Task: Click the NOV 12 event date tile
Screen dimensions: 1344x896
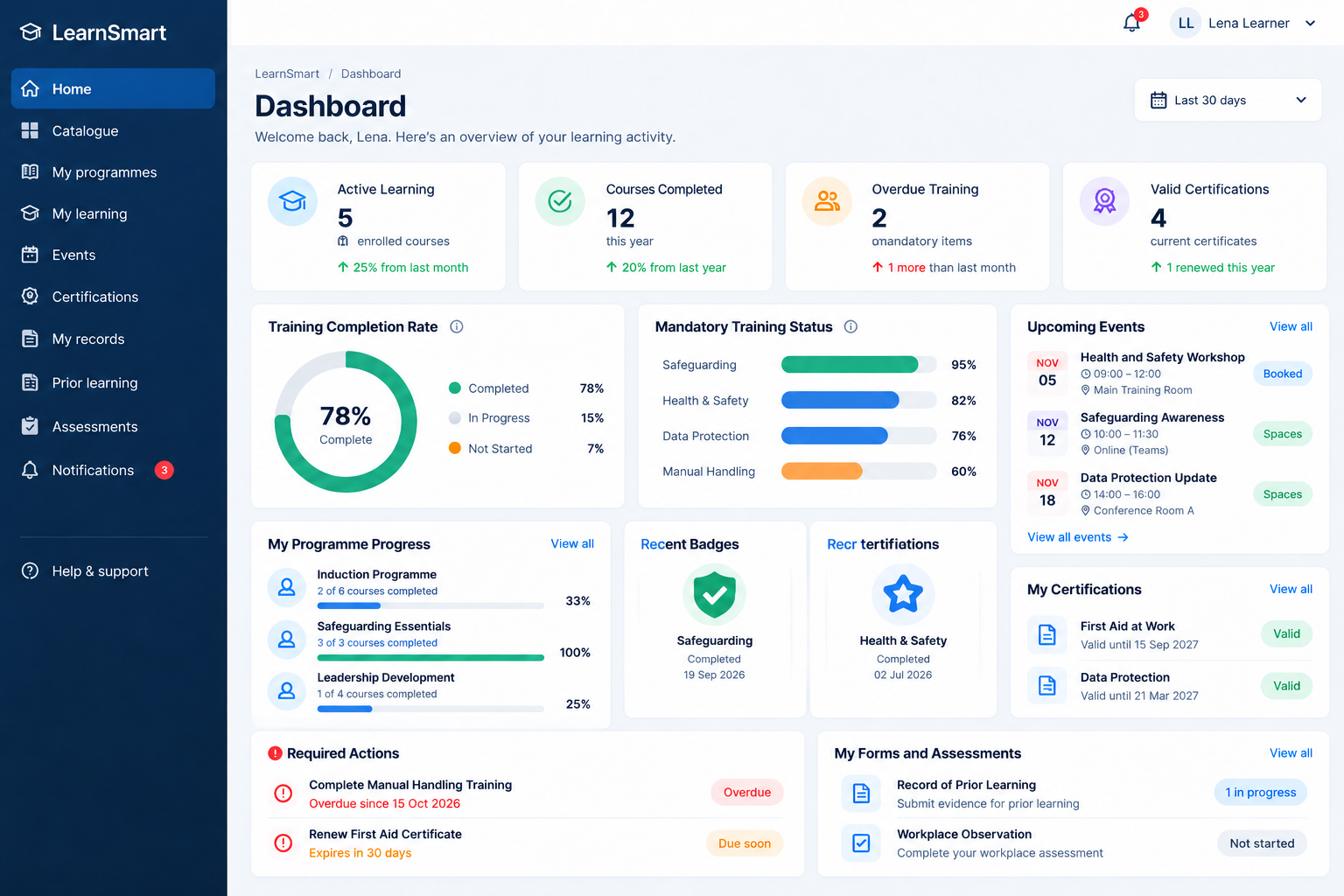Action: pyautogui.click(x=1047, y=432)
